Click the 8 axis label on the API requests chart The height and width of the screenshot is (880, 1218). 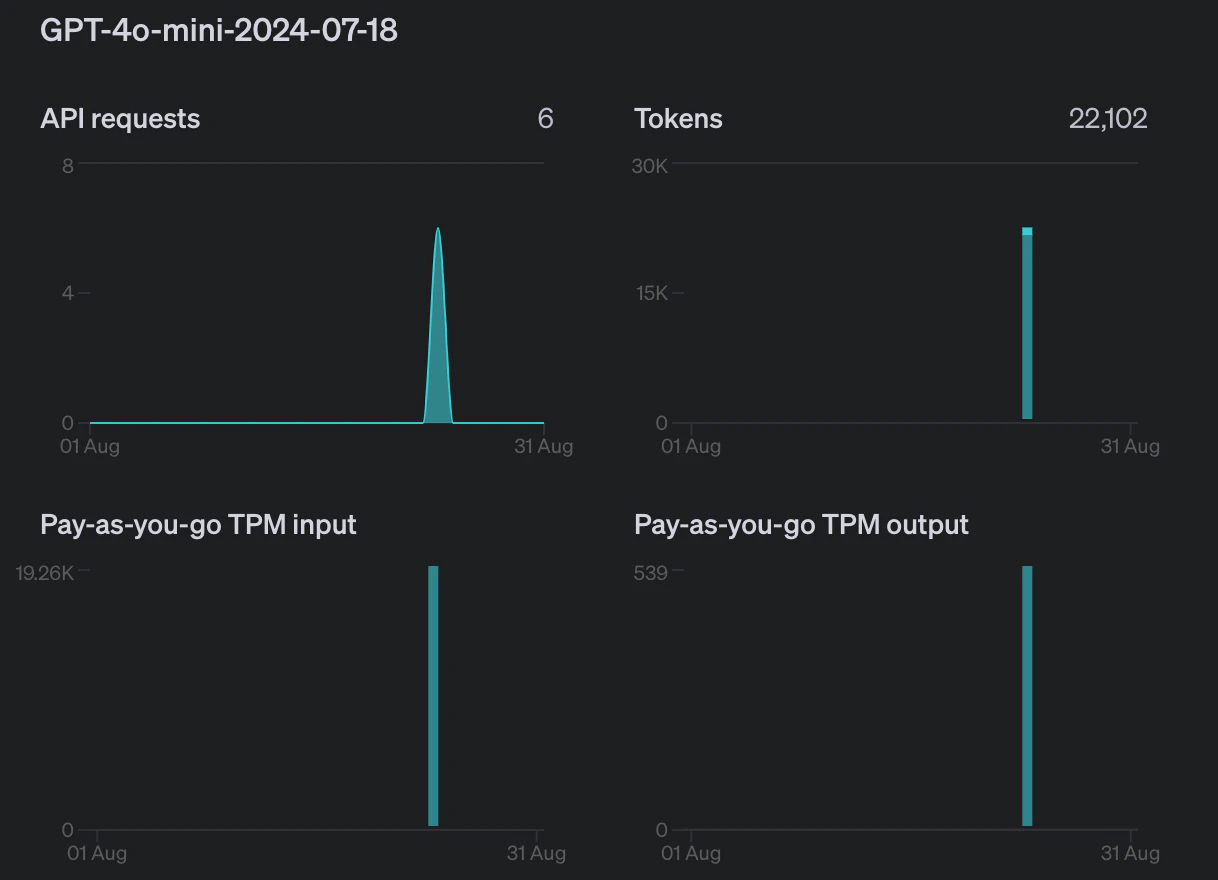68,165
